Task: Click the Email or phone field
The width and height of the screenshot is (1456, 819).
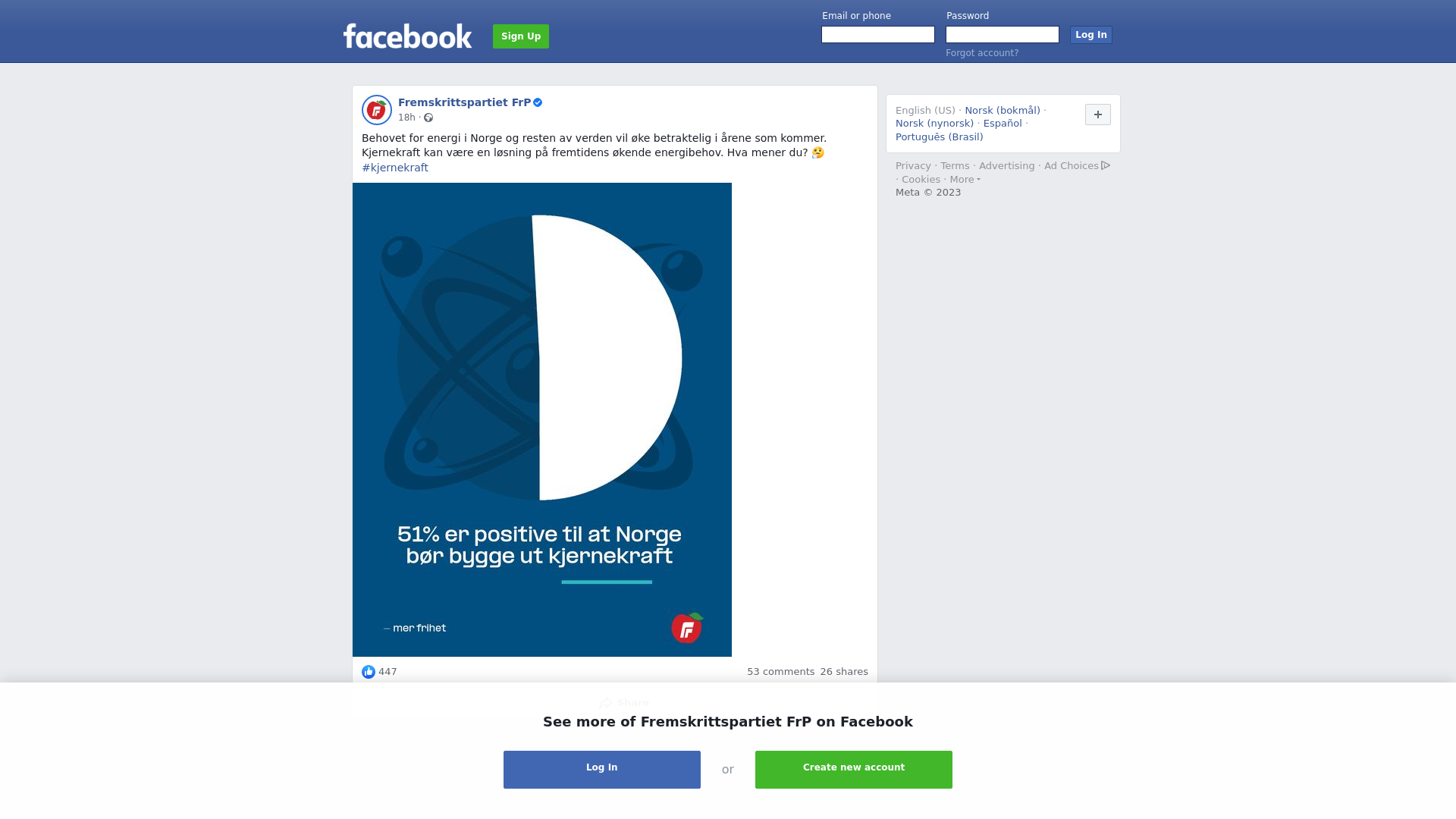Action: [x=878, y=35]
